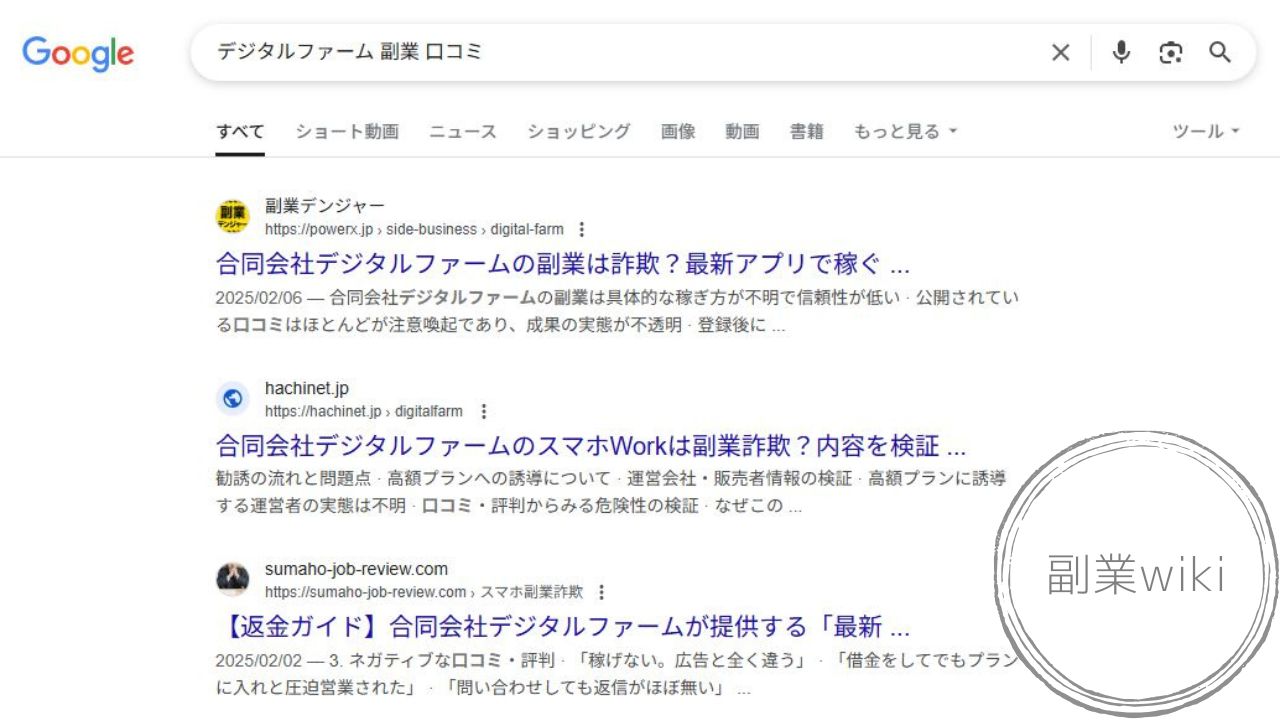This screenshot has height=720, width=1280.
Task: Open 【返金ガイド】合同会社デジタルファーム result link
Action: tap(563, 627)
